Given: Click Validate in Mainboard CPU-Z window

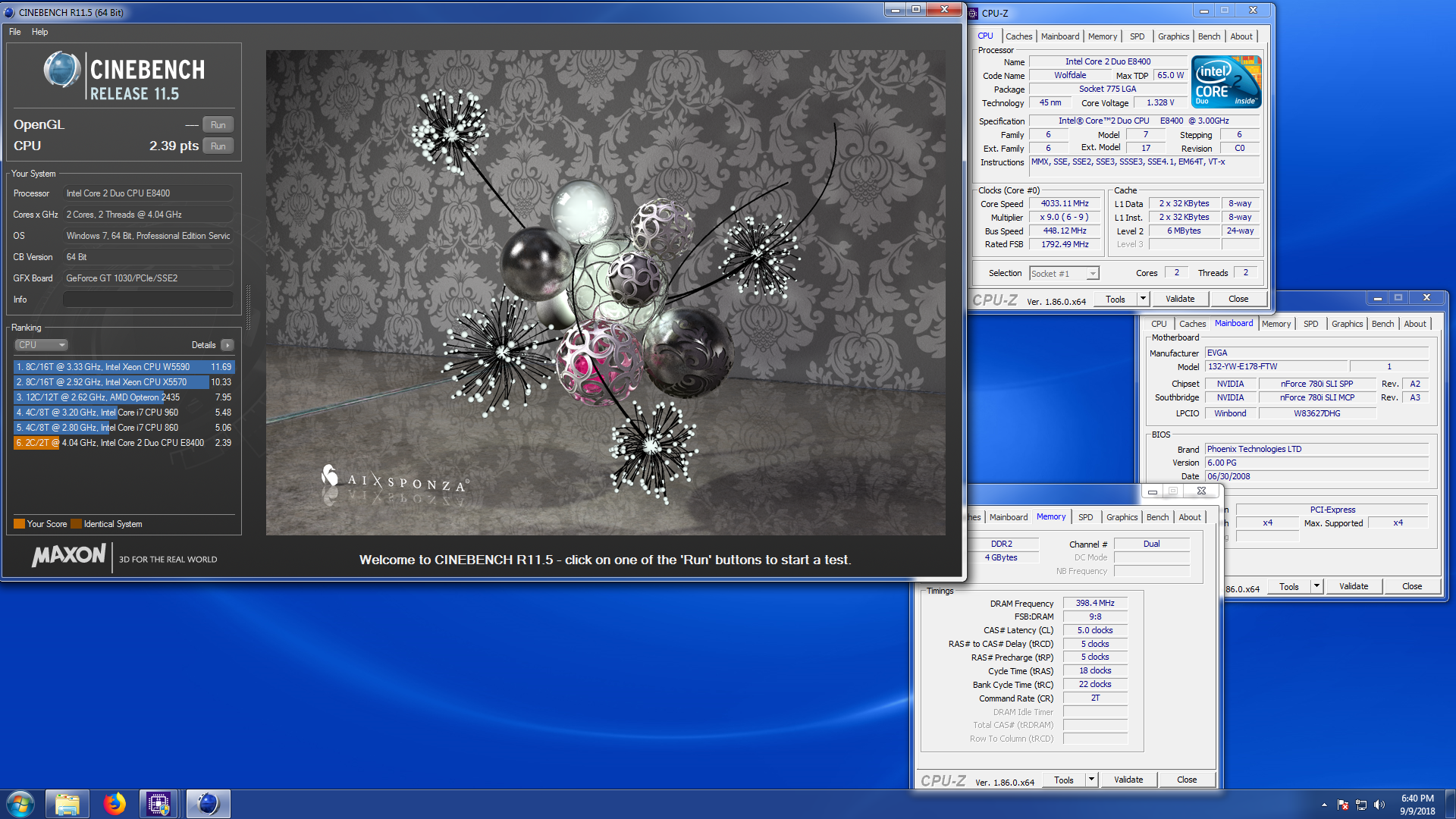Looking at the screenshot, I should [1354, 587].
